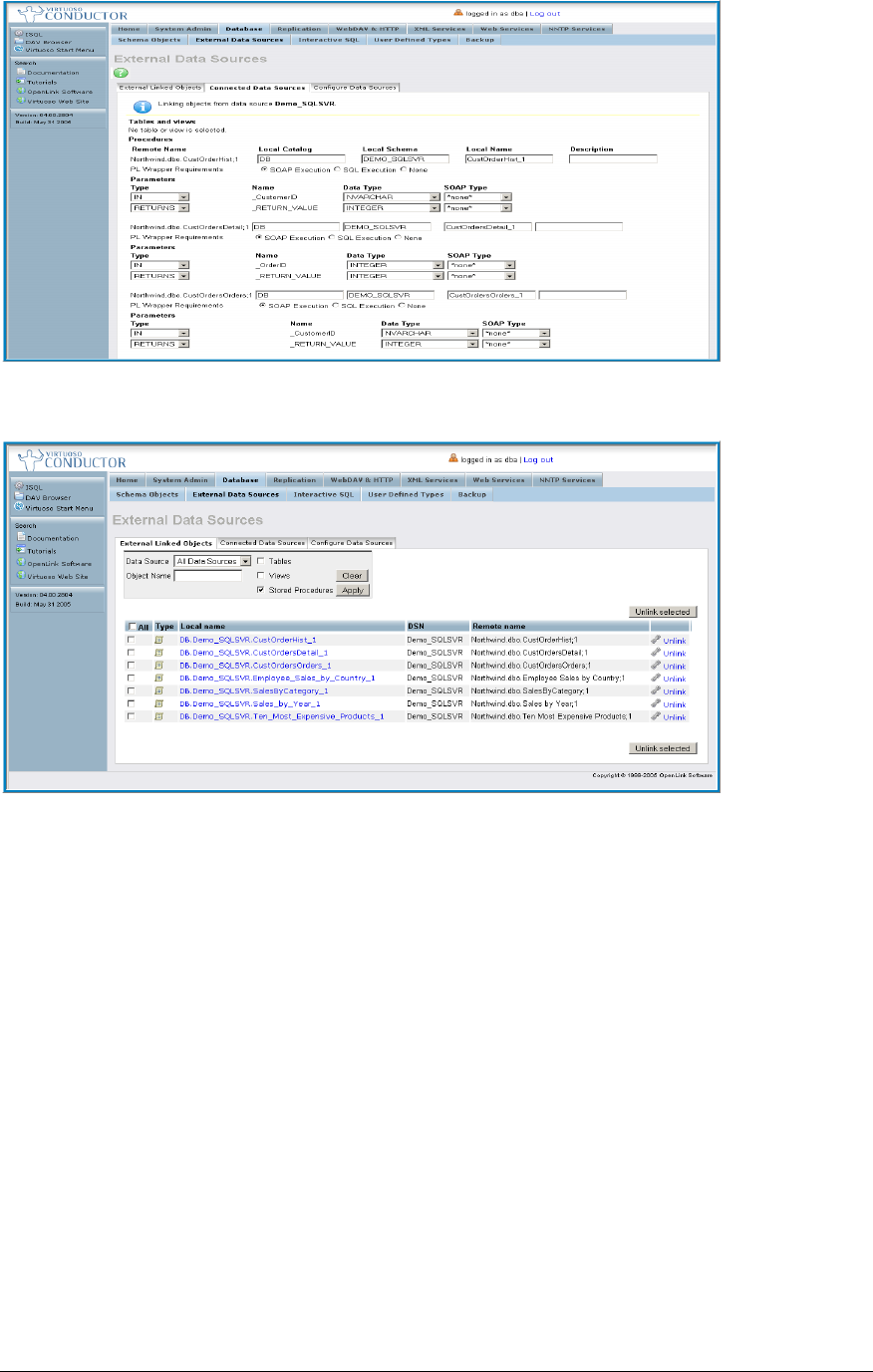873x1372 pixels.
Task: Open the All Data Sources dropdown
Action: [x=245, y=561]
